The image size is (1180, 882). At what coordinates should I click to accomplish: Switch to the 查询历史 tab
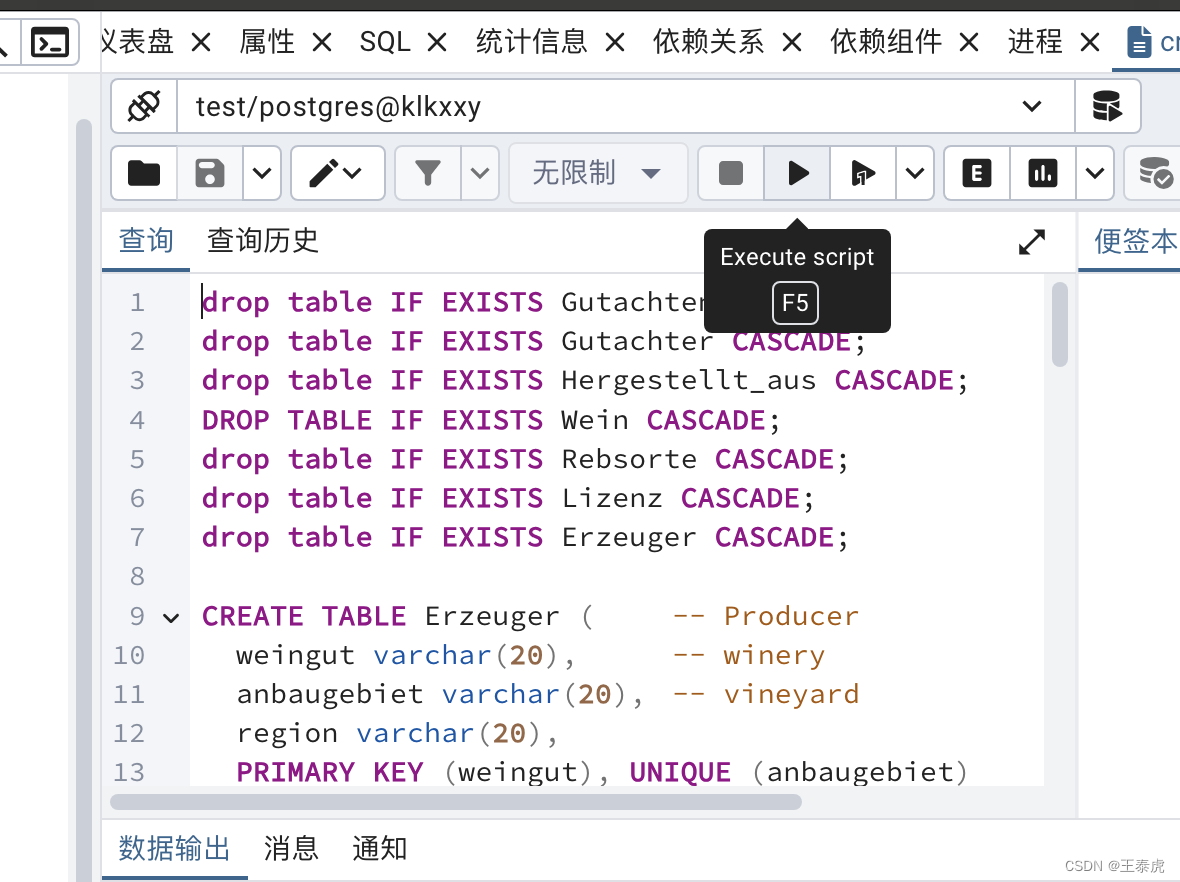click(x=262, y=240)
